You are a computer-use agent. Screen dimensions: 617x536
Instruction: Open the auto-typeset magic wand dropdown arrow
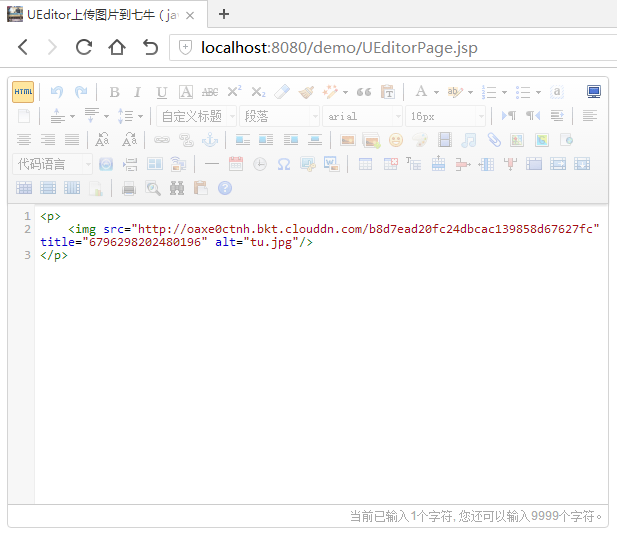pyautogui.click(x=345, y=92)
